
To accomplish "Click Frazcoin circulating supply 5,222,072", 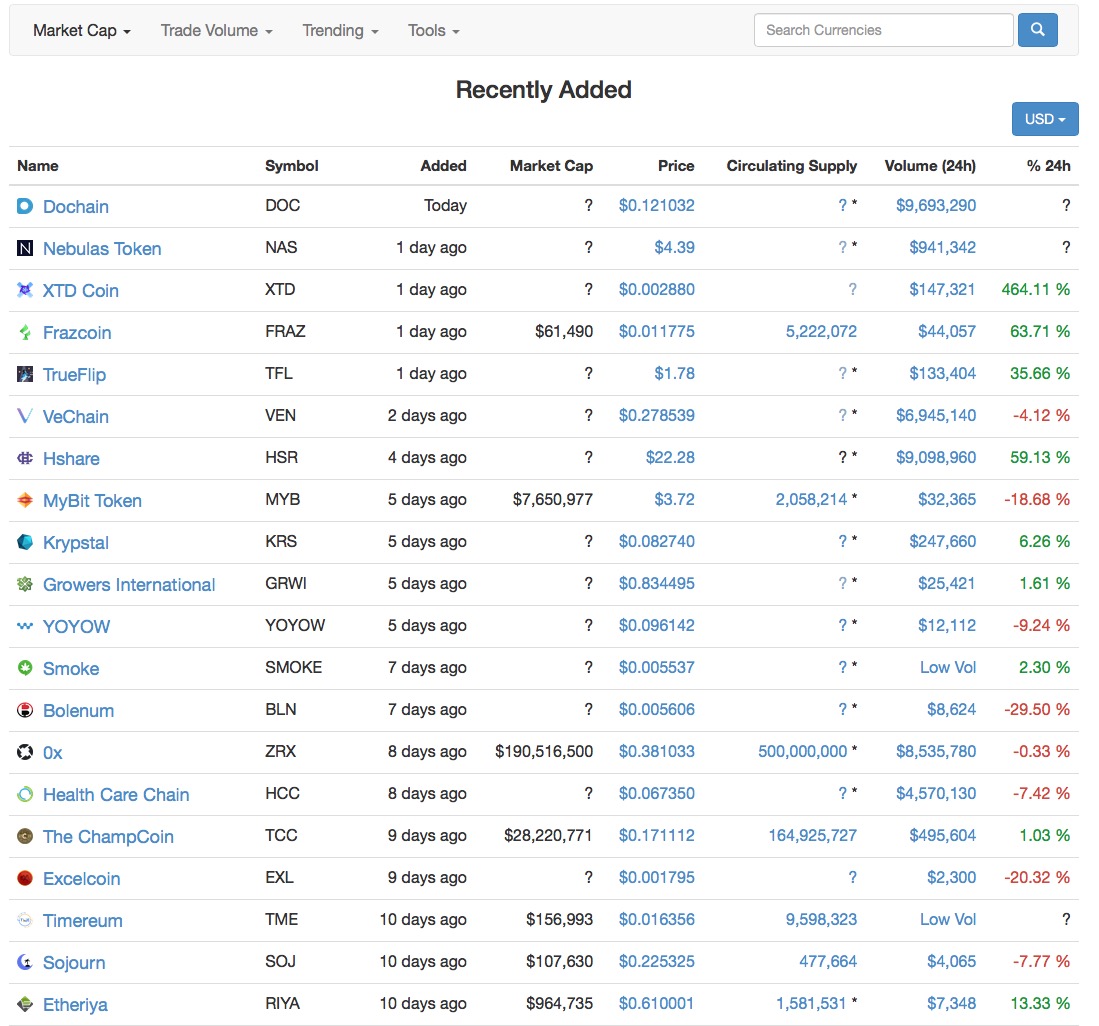I will coord(821,331).
